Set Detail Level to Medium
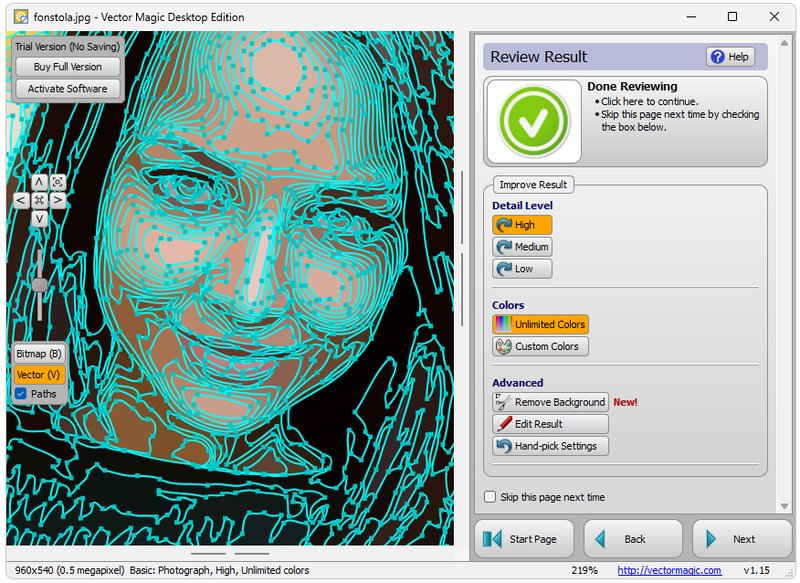 click(522, 247)
